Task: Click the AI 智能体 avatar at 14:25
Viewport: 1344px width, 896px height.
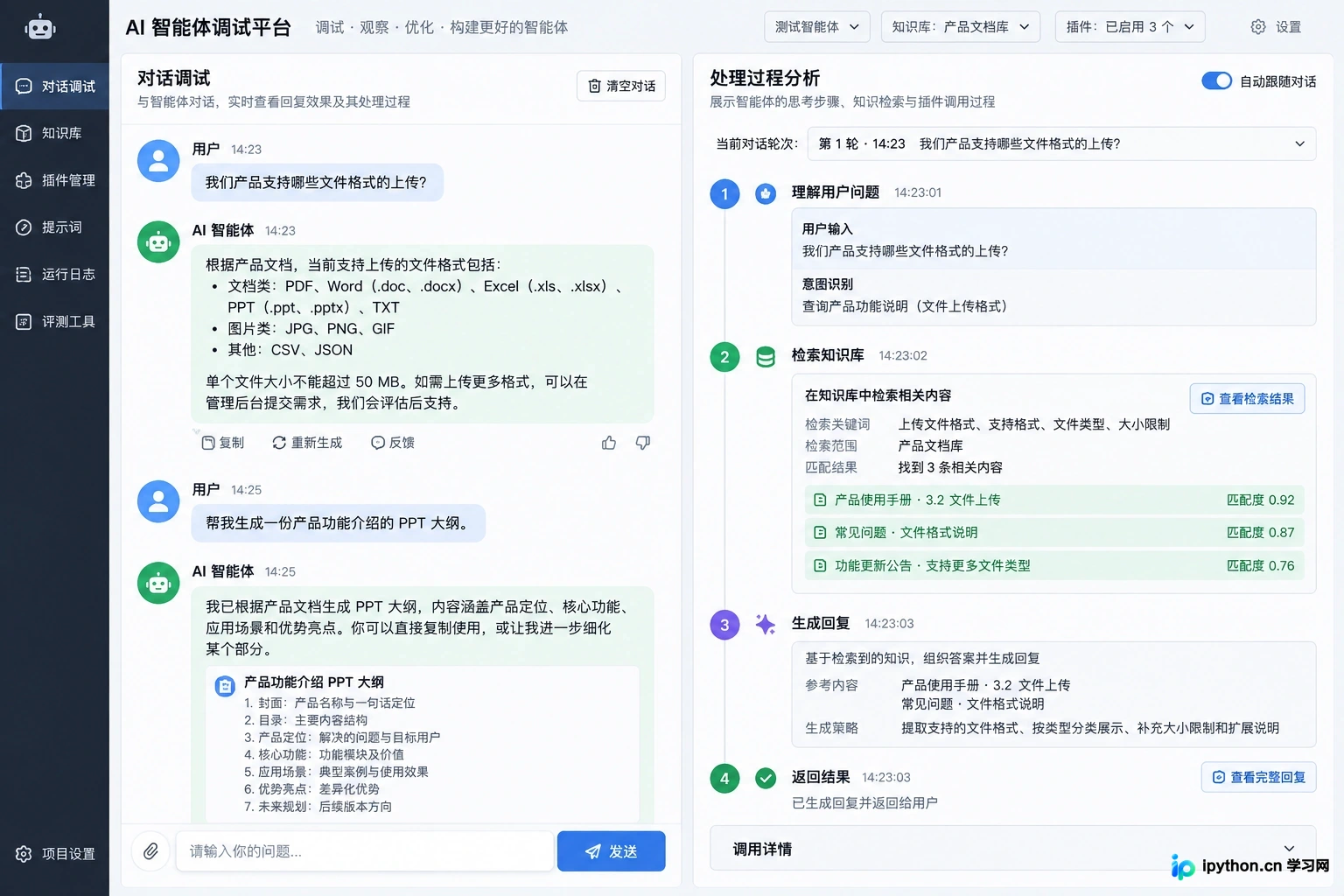Action: pos(158,583)
